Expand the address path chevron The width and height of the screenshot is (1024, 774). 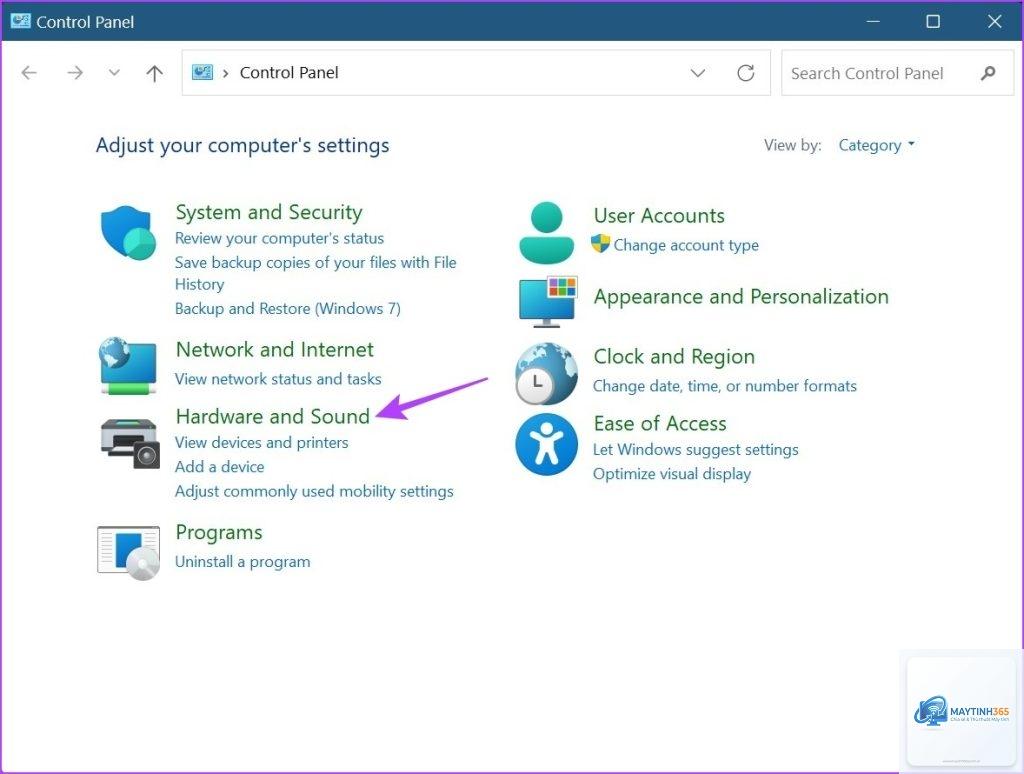click(x=225, y=73)
